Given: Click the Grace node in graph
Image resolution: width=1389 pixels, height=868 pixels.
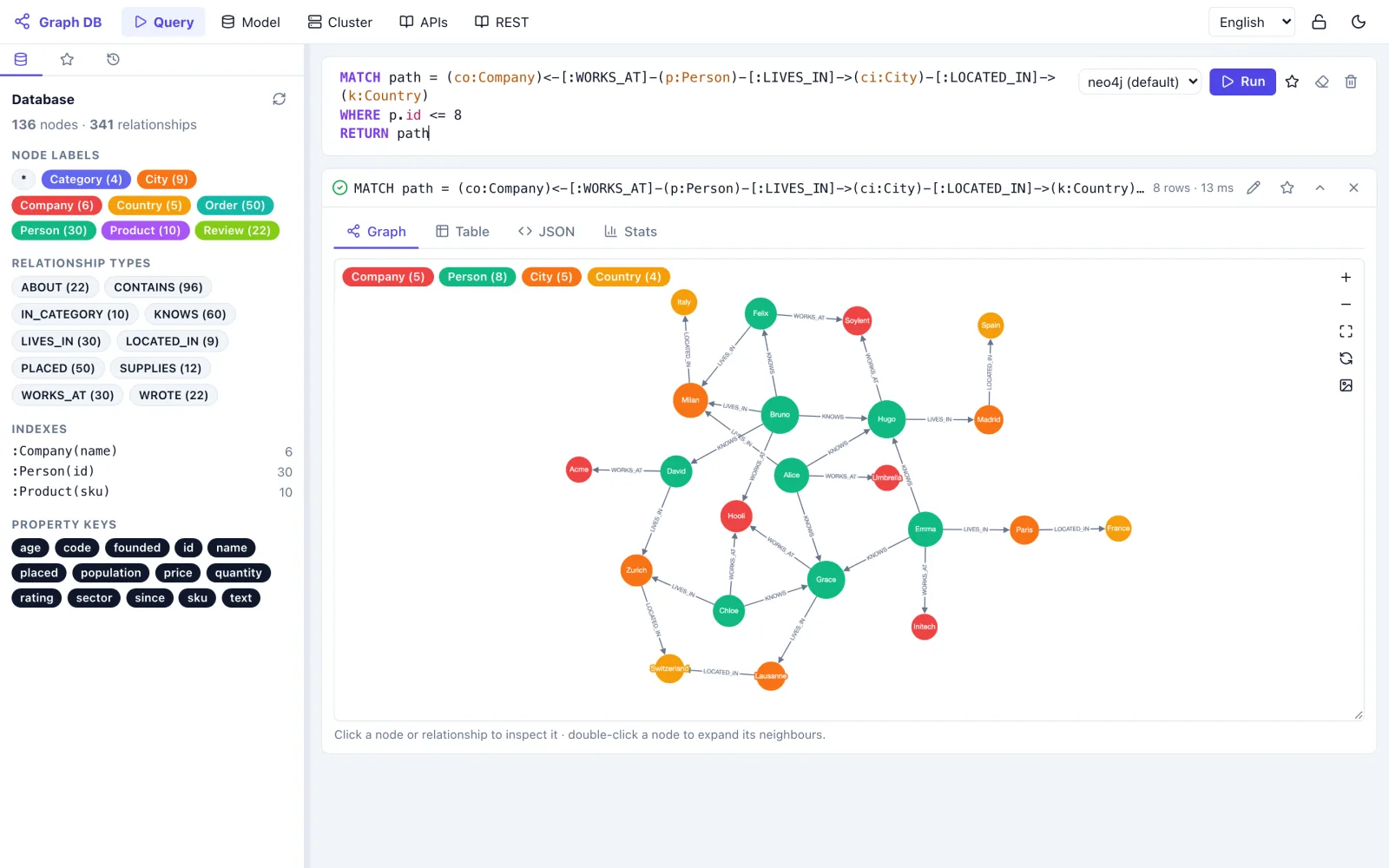Looking at the screenshot, I should click(x=826, y=580).
